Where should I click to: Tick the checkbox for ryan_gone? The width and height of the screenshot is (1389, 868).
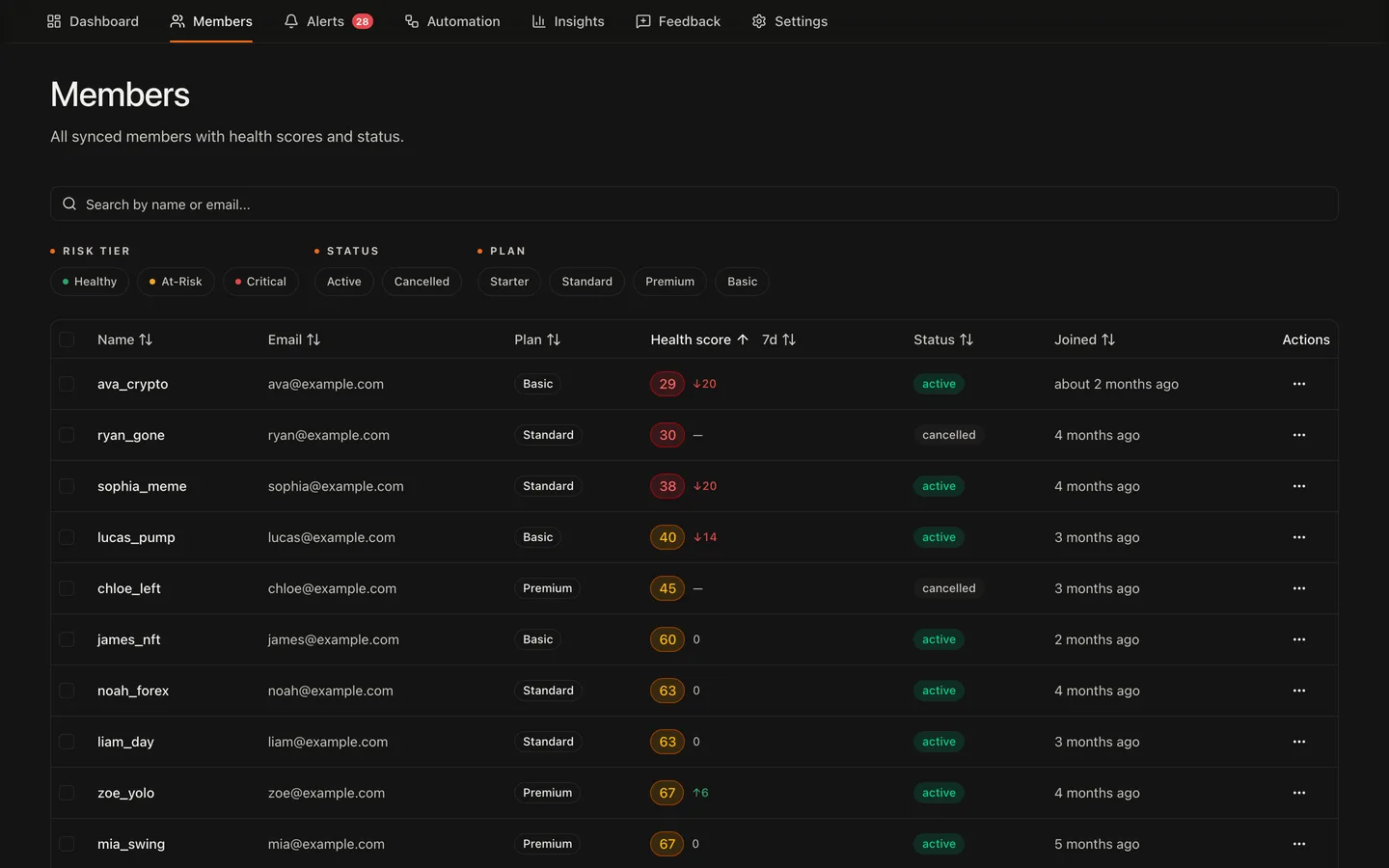67,435
